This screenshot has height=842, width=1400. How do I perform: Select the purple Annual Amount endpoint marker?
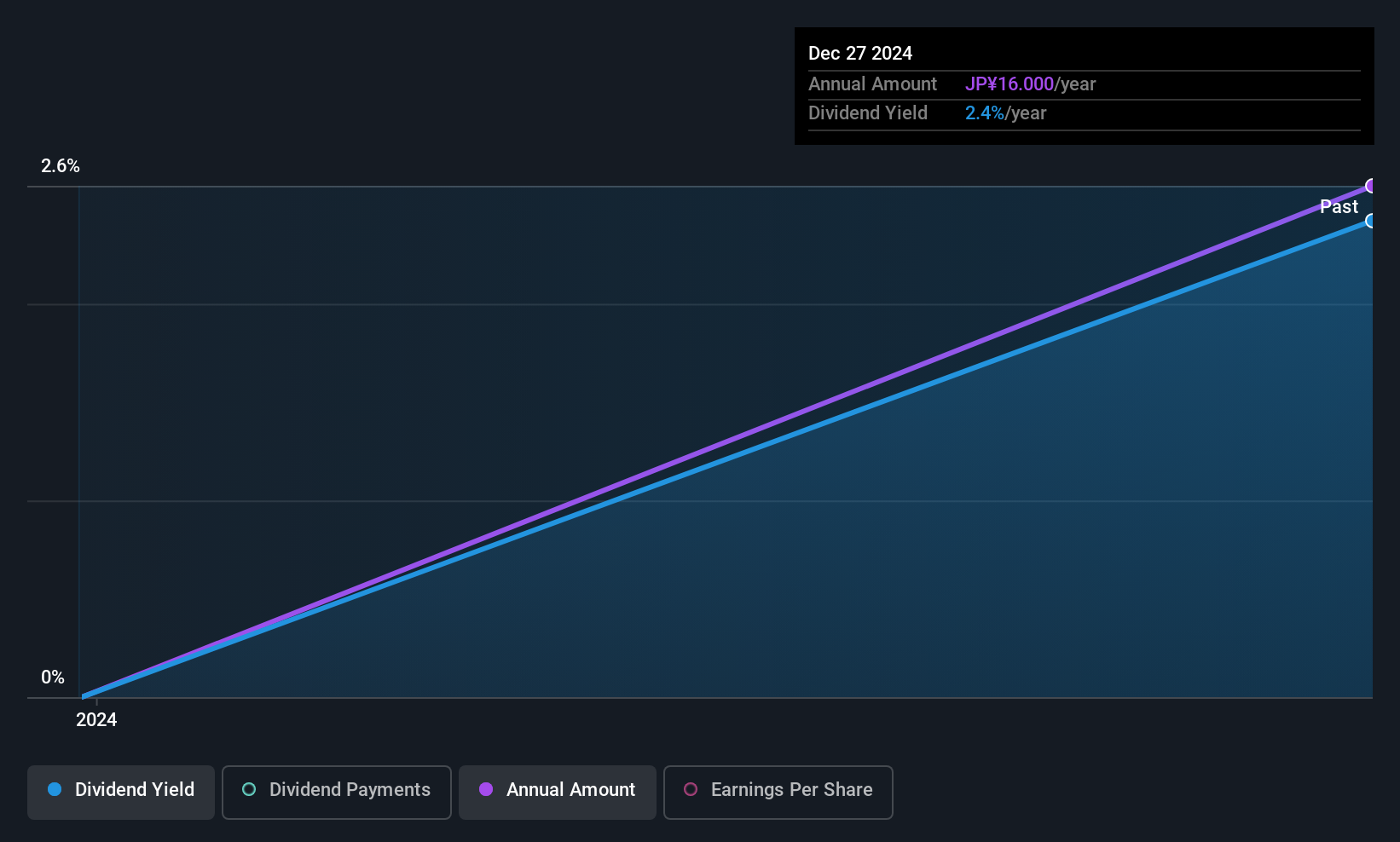[x=1371, y=186]
